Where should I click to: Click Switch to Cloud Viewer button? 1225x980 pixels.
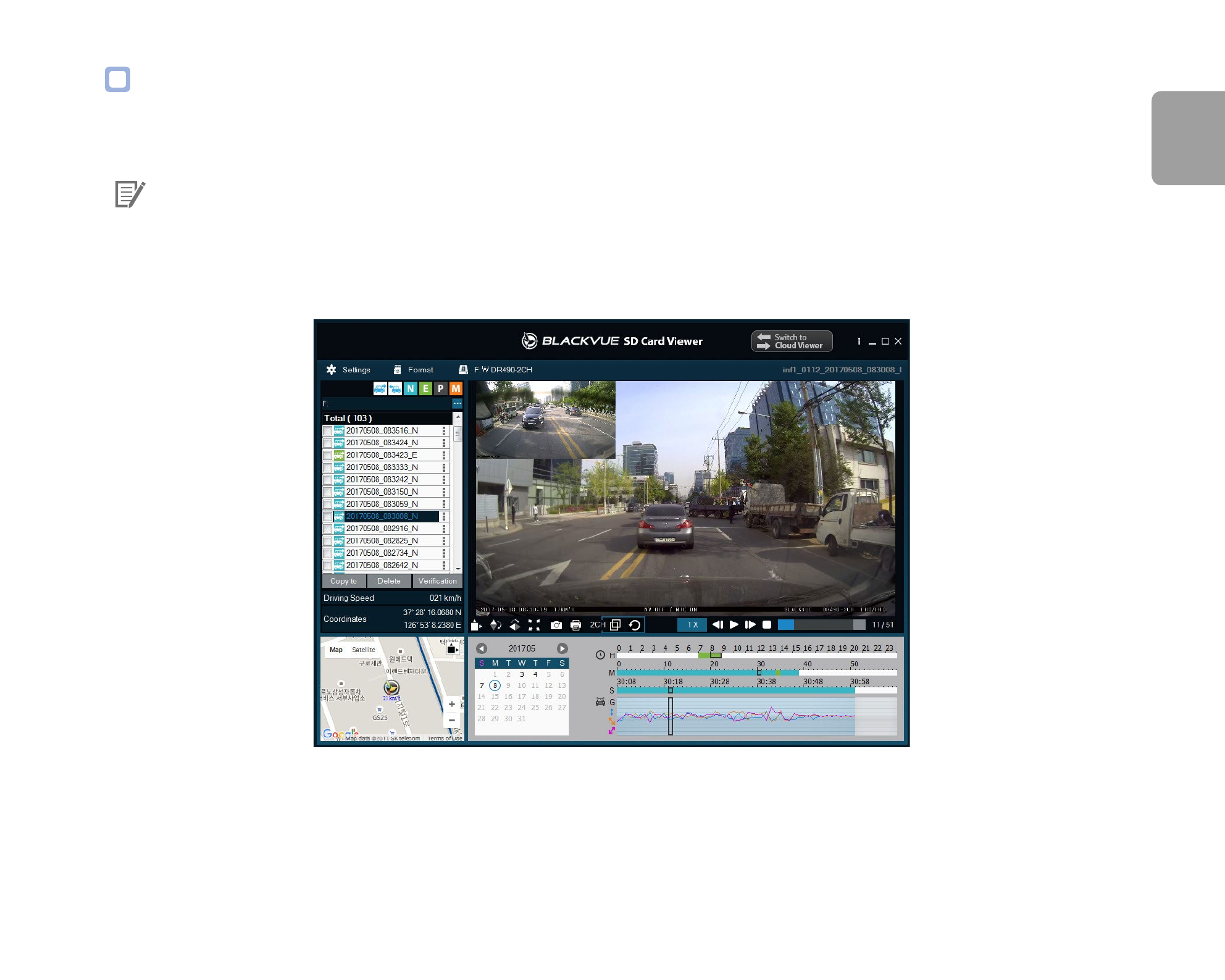click(x=792, y=341)
